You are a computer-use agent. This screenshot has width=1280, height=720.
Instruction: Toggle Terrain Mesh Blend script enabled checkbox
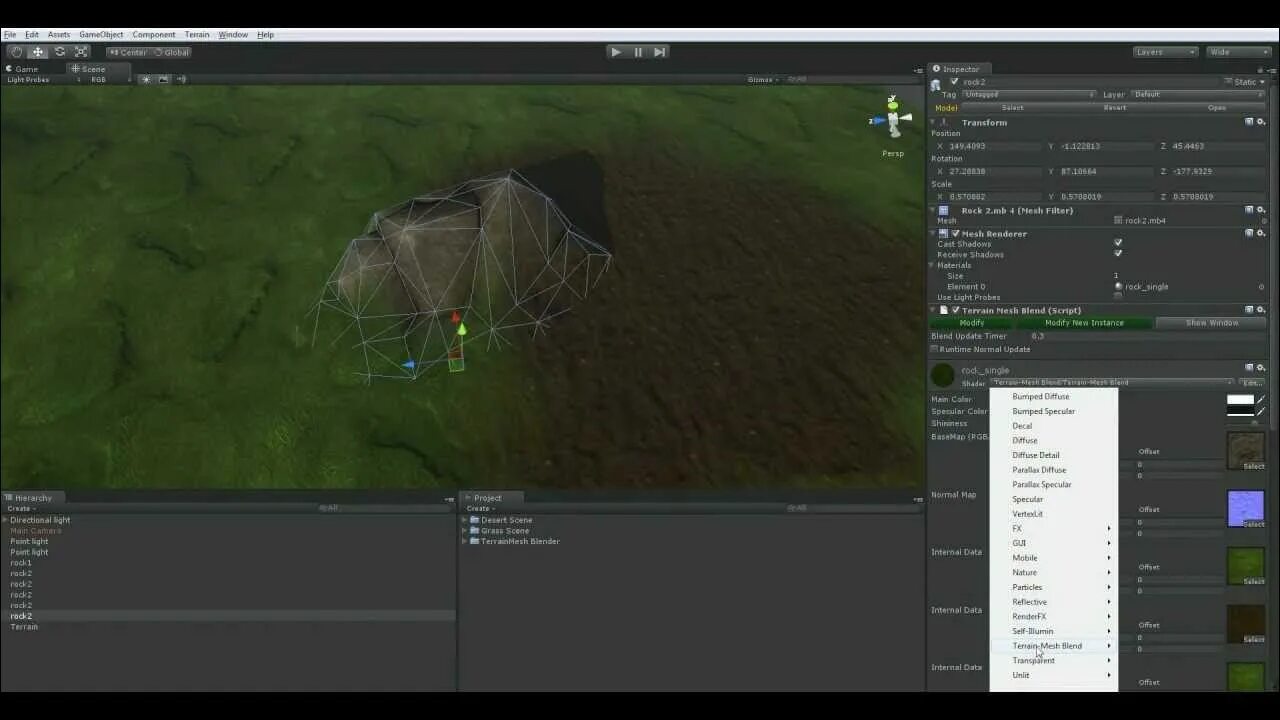955,310
